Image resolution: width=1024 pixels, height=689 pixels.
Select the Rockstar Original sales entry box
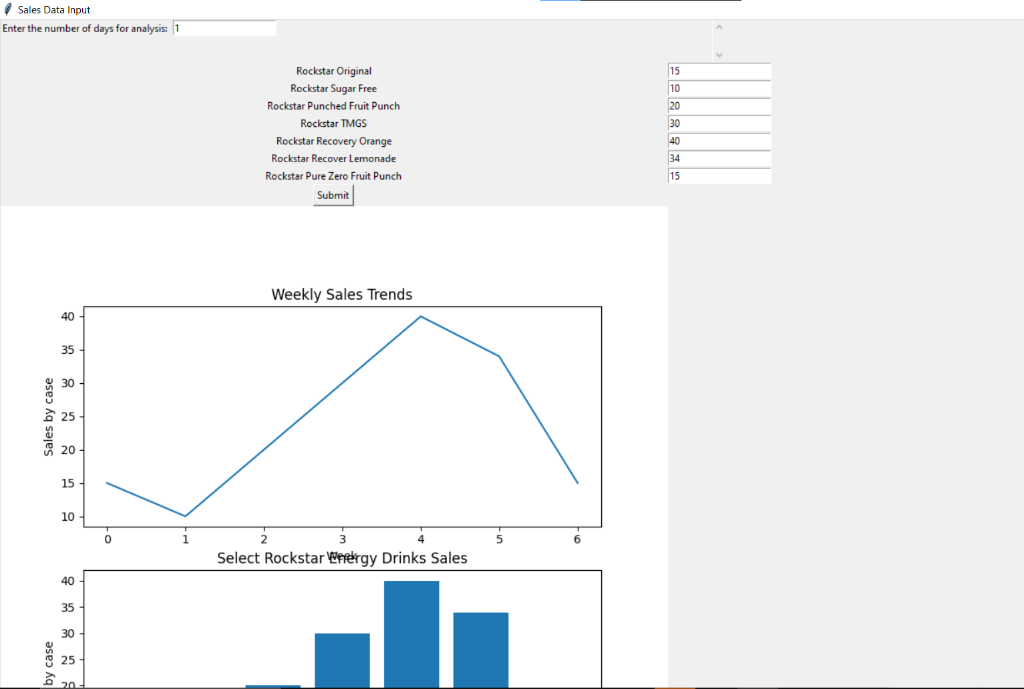pos(719,71)
